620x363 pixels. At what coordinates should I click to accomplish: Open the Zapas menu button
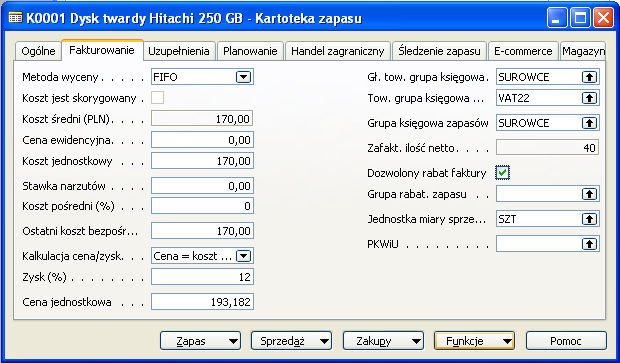point(200,341)
